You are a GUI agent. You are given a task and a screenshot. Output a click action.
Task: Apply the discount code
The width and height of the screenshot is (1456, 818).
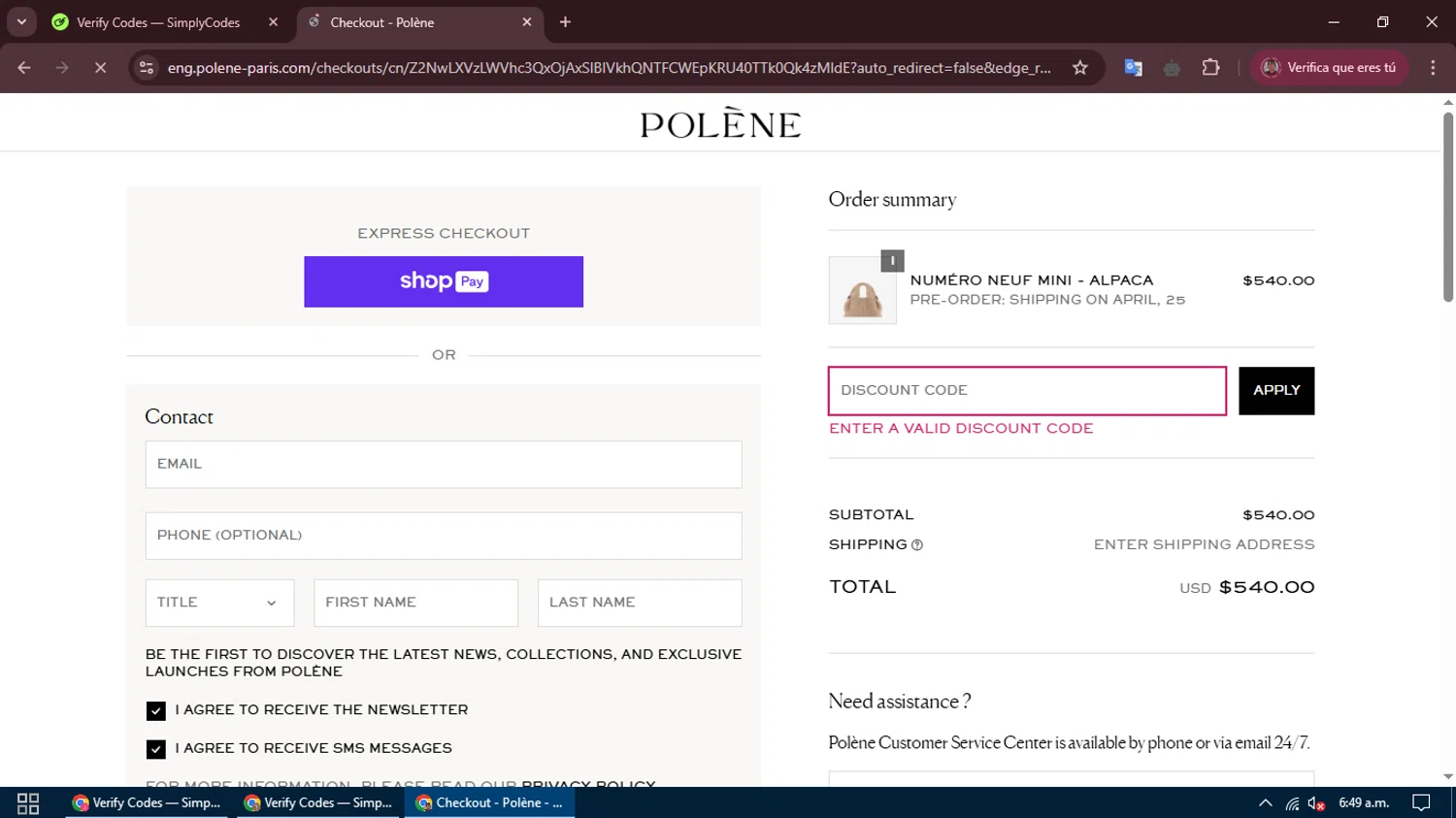(1276, 391)
